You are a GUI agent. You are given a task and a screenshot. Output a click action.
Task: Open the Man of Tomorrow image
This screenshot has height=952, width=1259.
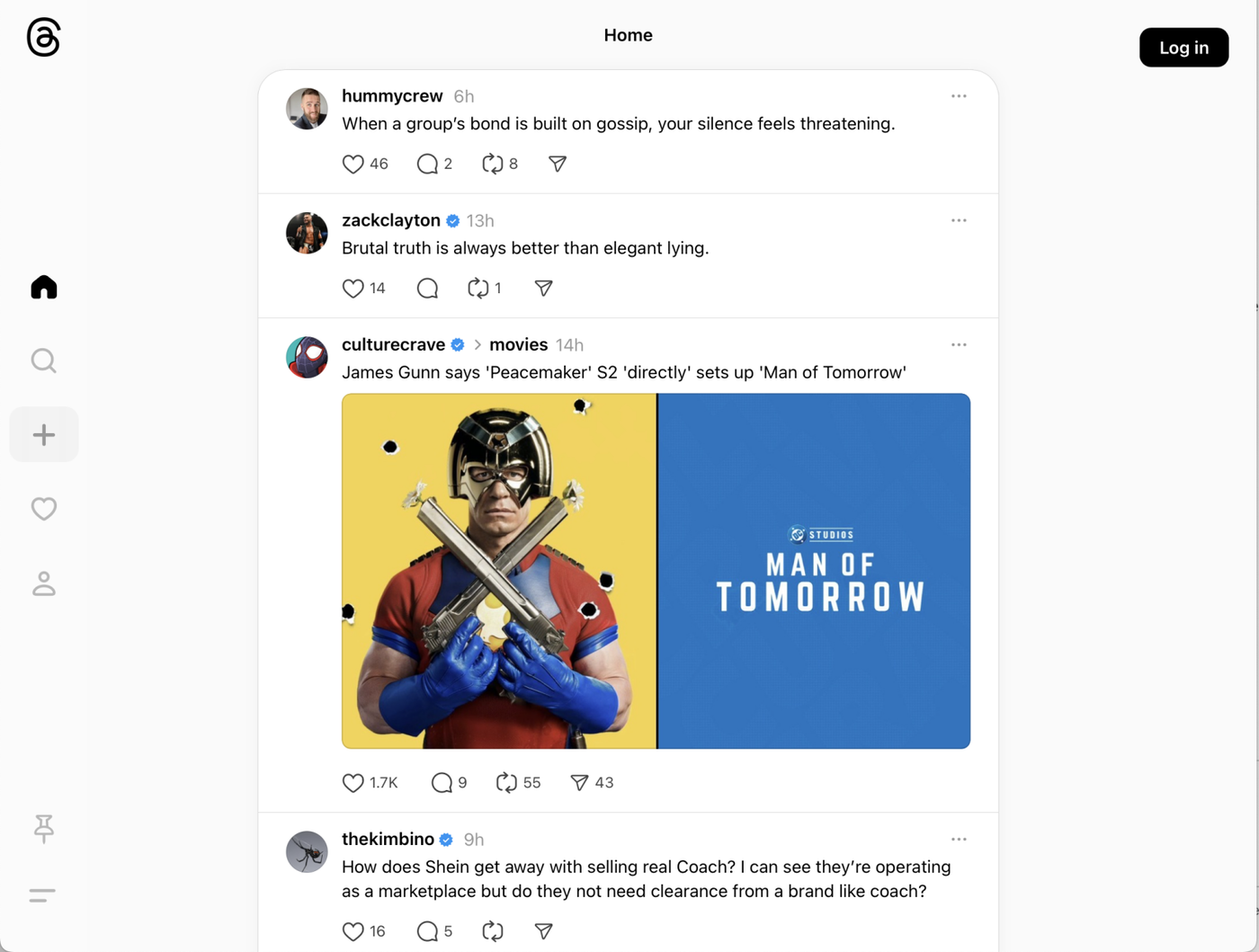[814, 571]
